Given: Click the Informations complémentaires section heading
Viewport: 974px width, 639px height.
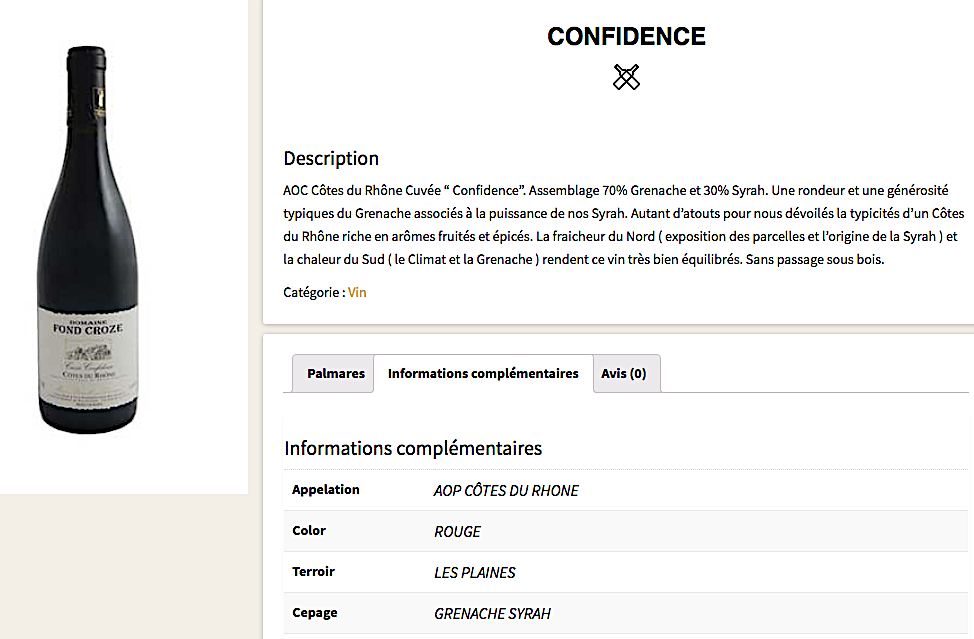Looking at the screenshot, I should tap(413, 448).
